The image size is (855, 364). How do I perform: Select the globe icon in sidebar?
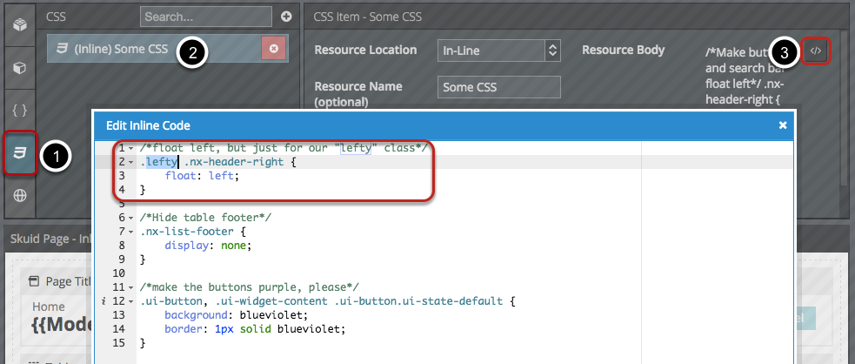(20, 196)
